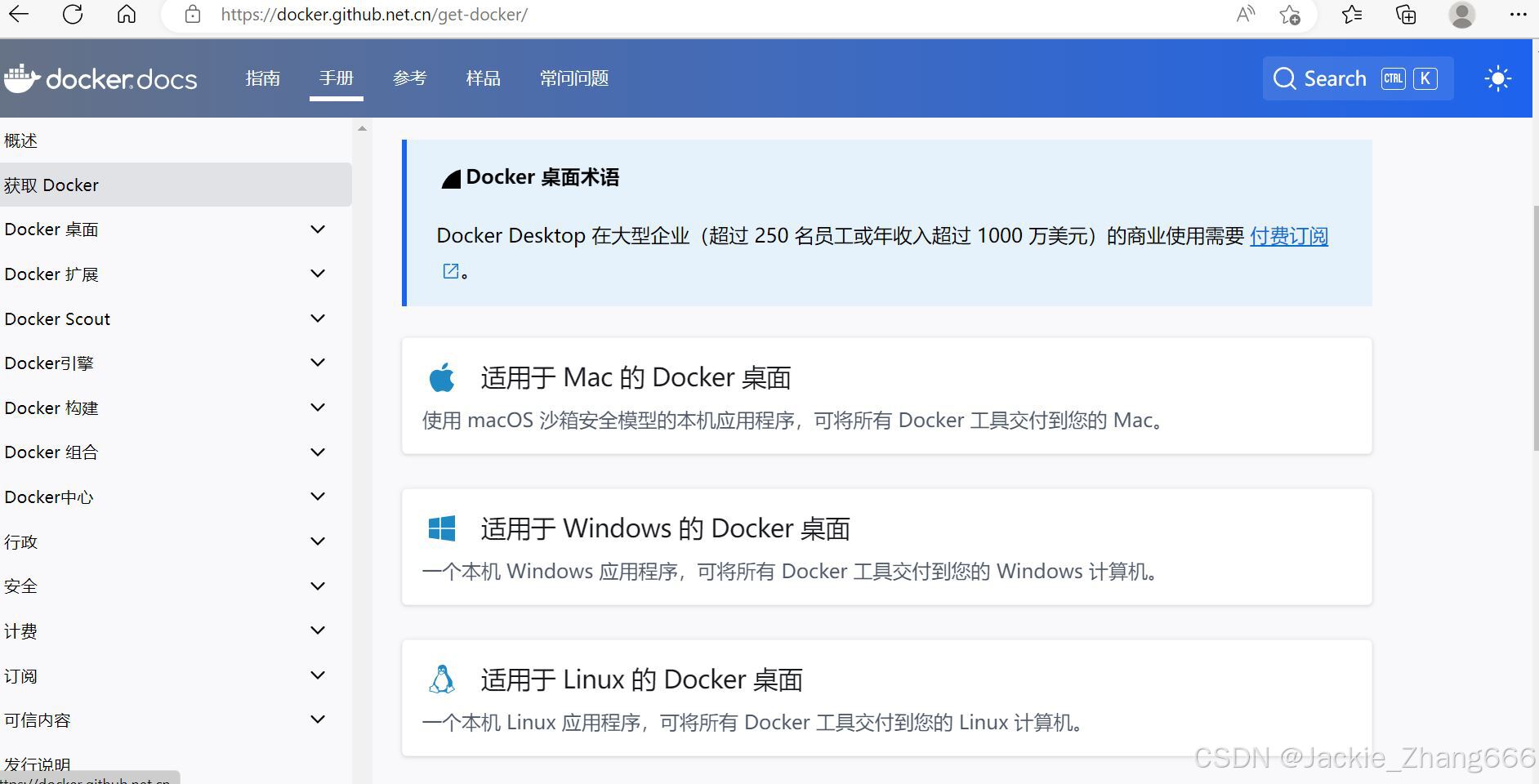The width and height of the screenshot is (1539, 784).
Task: Expand the 安全 sidebar section
Action: tap(318, 586)
